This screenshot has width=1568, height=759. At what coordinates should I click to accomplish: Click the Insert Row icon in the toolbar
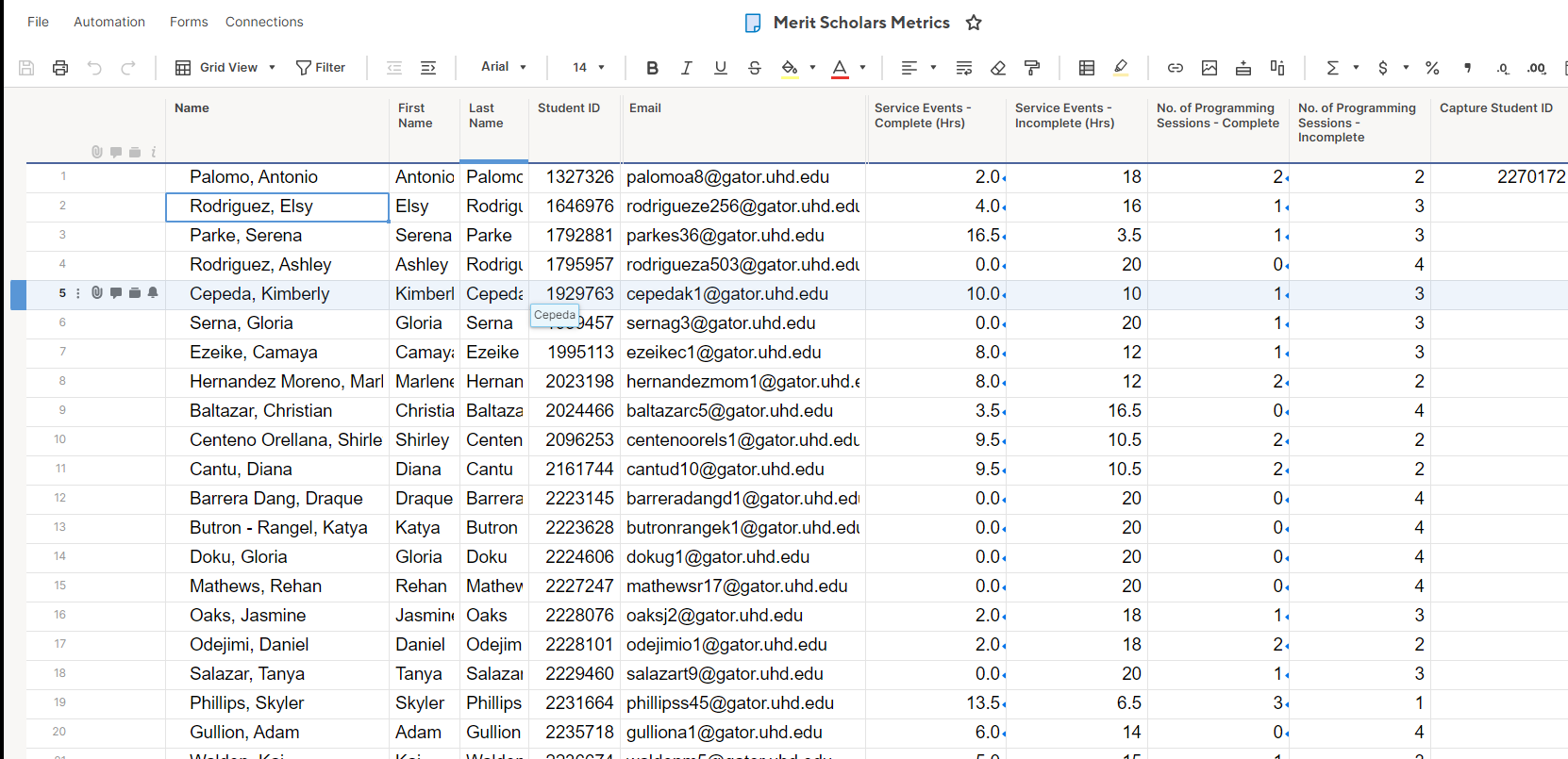(x=1243, y=68)
